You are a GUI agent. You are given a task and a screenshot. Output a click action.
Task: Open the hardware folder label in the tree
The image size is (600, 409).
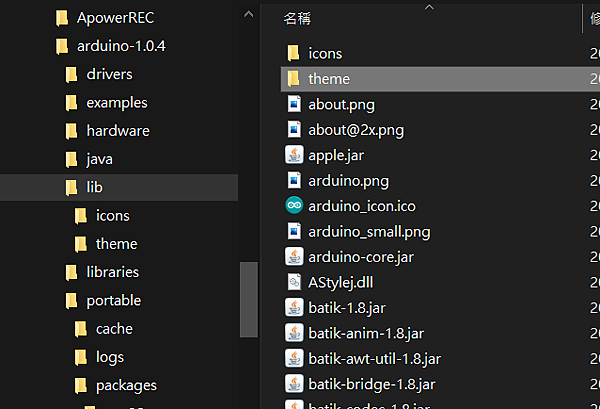click(118, 131)
